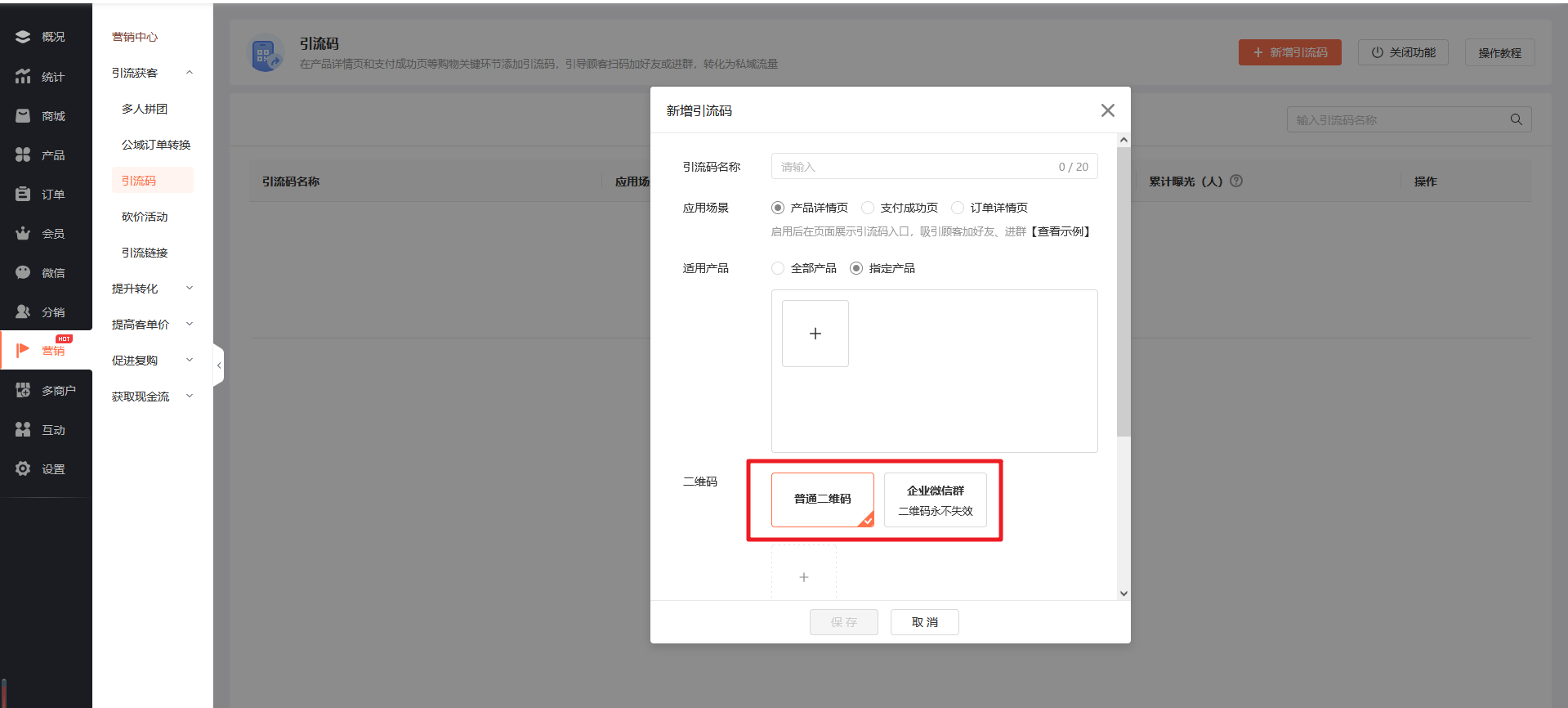Image resolution: width=1568 pixels, height=708 pixels.
Task: Click the 订单 orders icon
Action: (23, 194)
